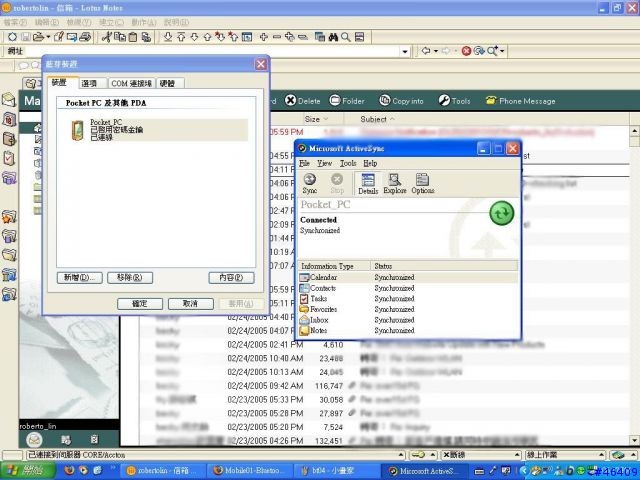Screen dimensions: 640x480
Task: Click the Information Type column header
Action: coord(334,266)
